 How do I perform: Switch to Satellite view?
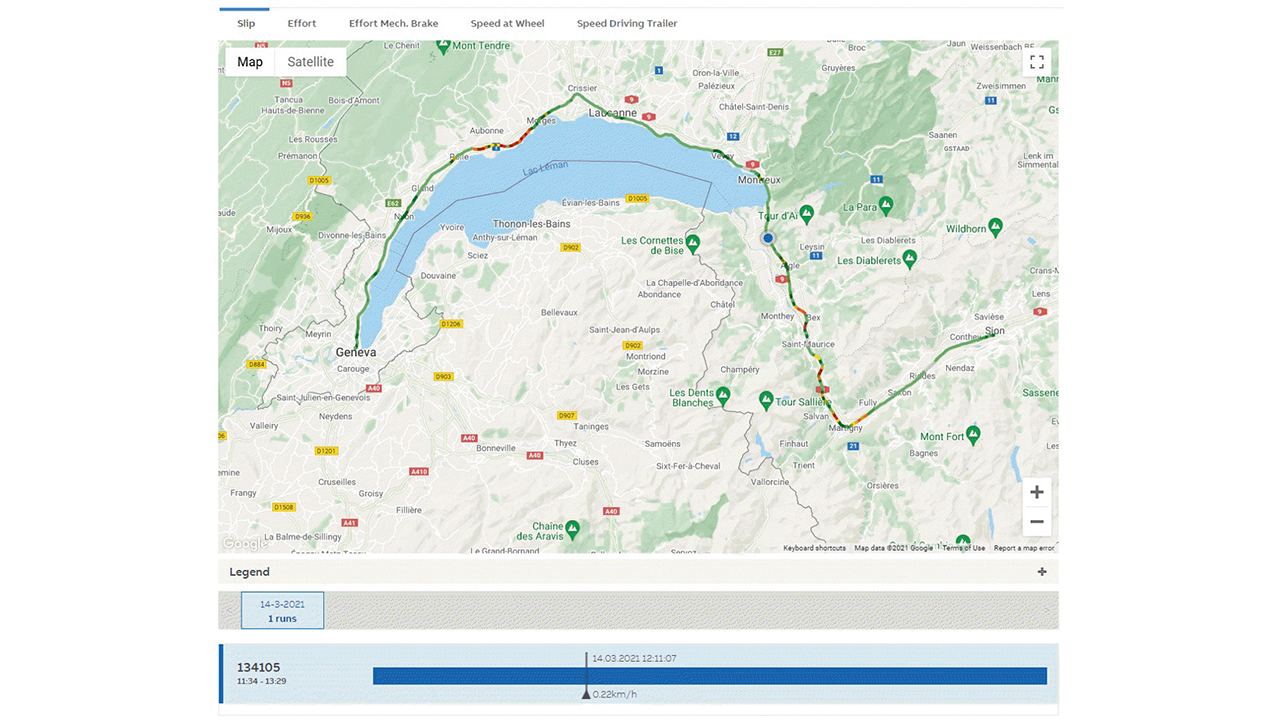pyautogui.click(x=310, y=61)
